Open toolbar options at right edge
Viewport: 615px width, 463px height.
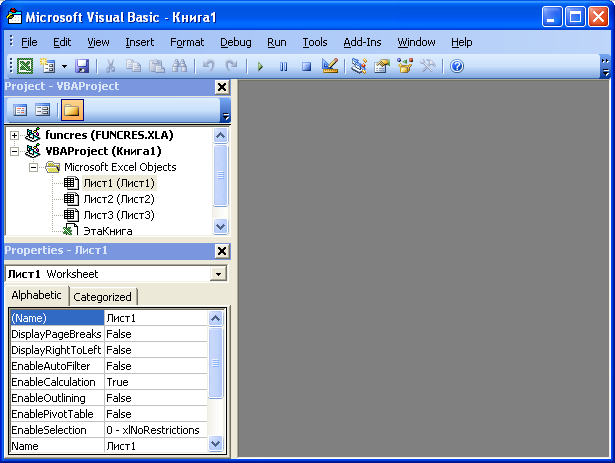[605, 67]
